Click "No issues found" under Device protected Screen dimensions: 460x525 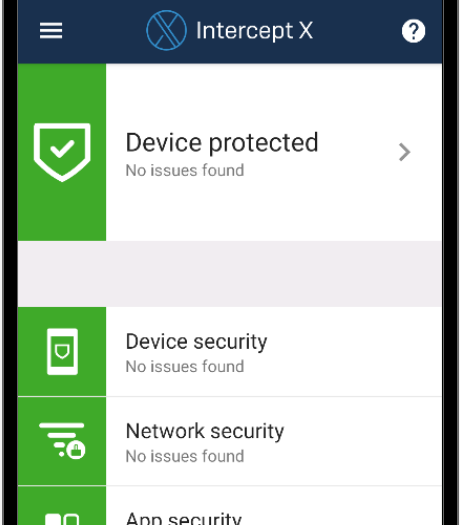185,170
